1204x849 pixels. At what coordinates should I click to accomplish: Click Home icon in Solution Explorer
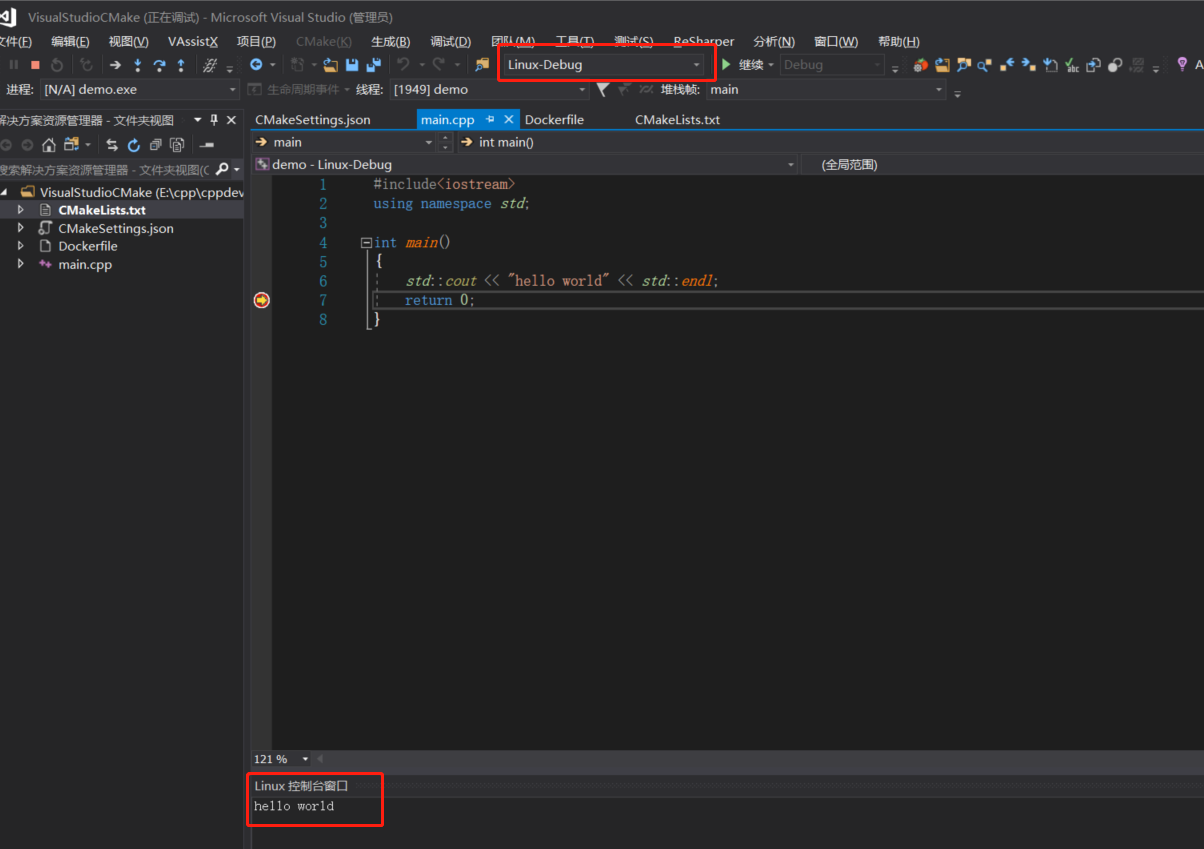[48, 145]
